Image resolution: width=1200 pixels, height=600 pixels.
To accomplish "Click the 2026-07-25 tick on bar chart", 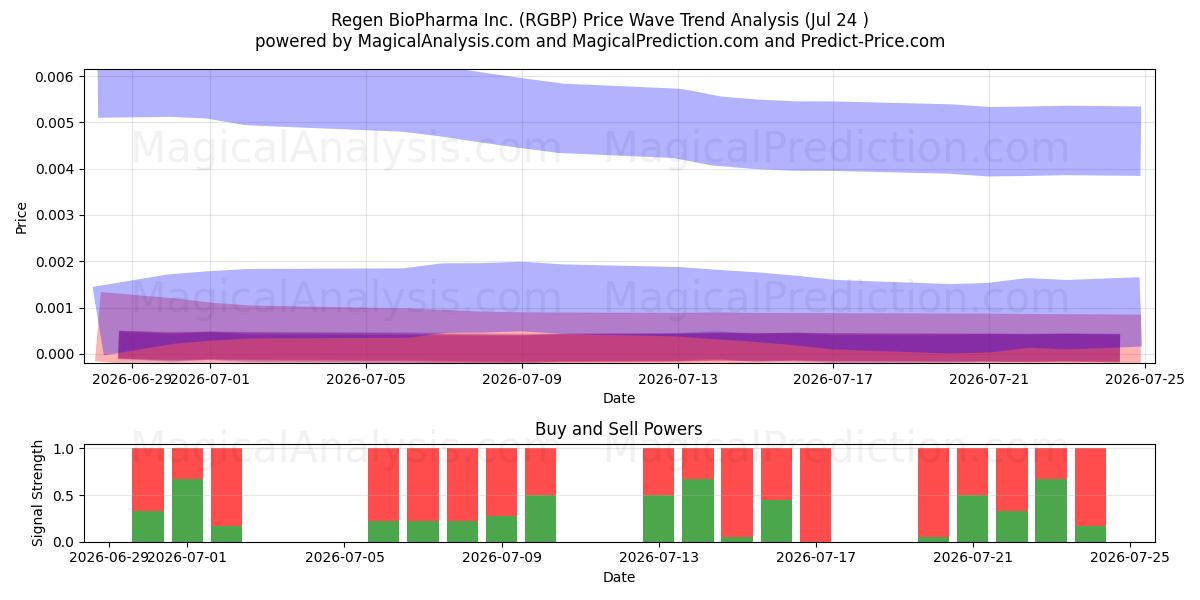I will (1130, 557).
